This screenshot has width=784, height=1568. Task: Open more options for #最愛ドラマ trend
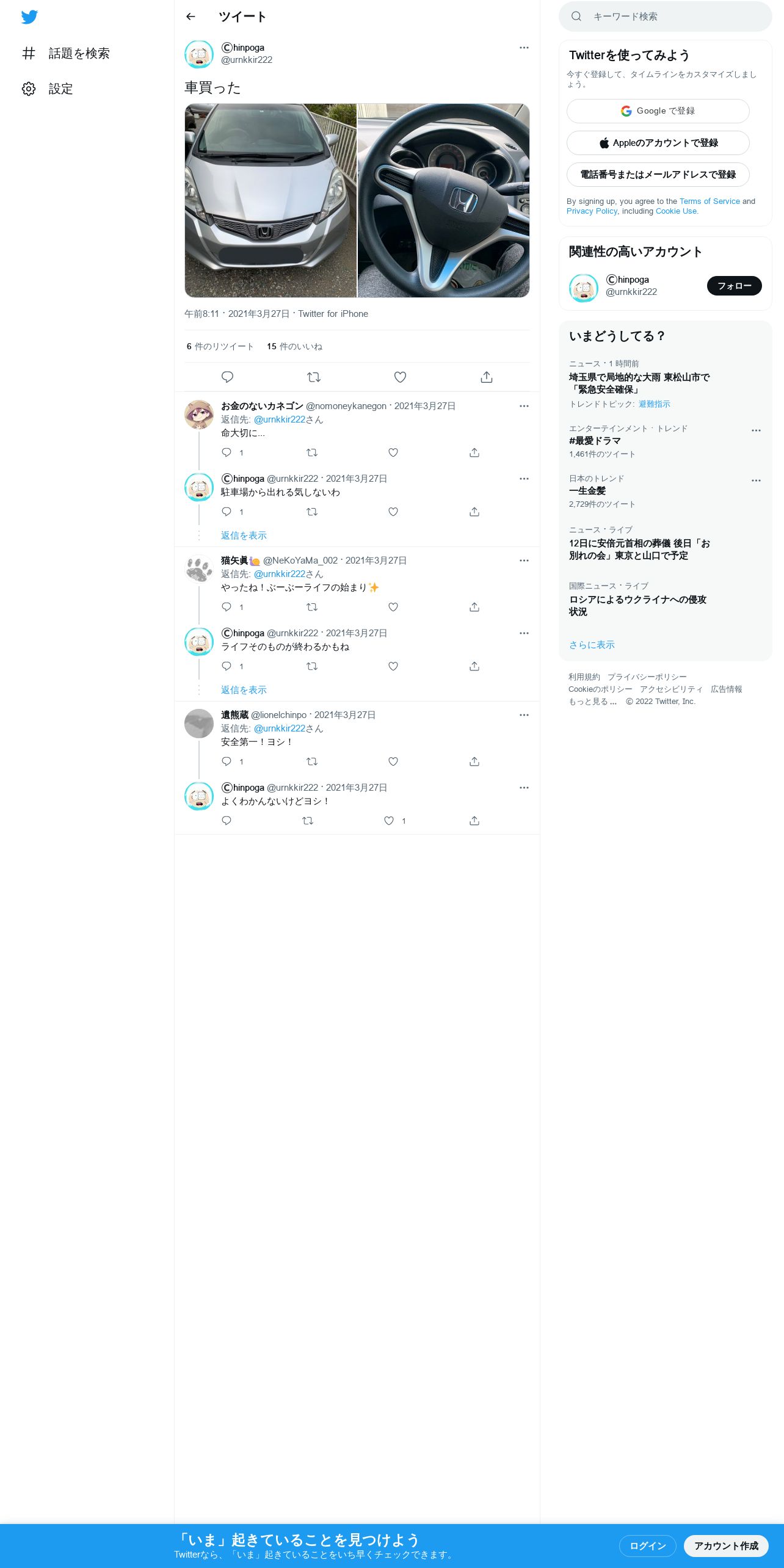coord(756,430)
